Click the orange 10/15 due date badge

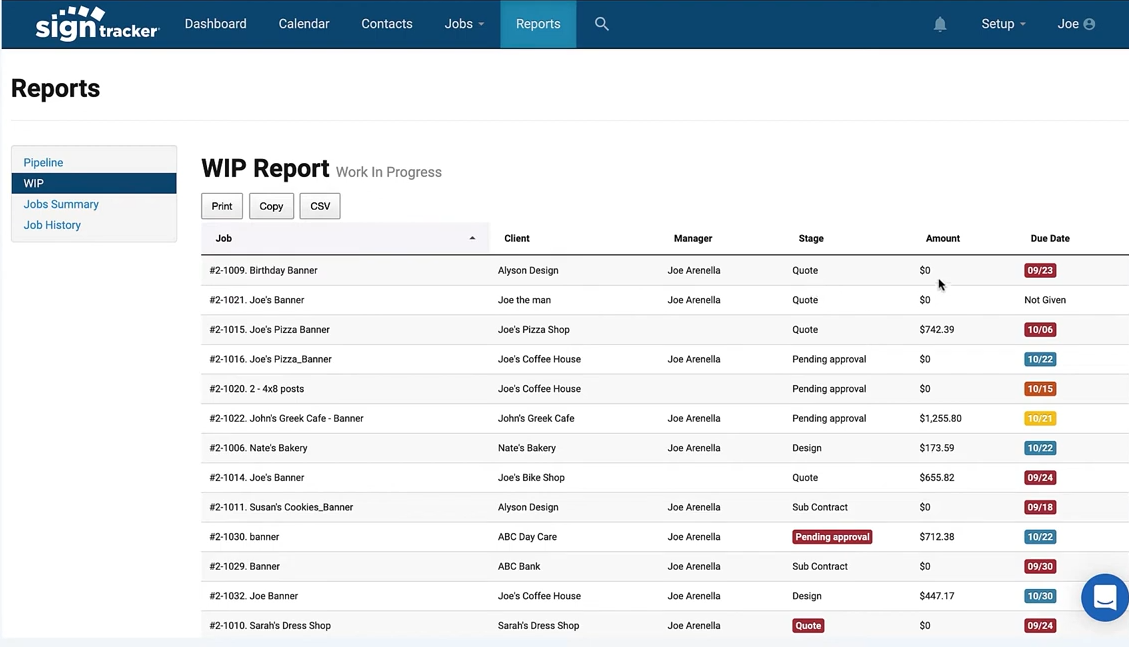(1040, 389)
